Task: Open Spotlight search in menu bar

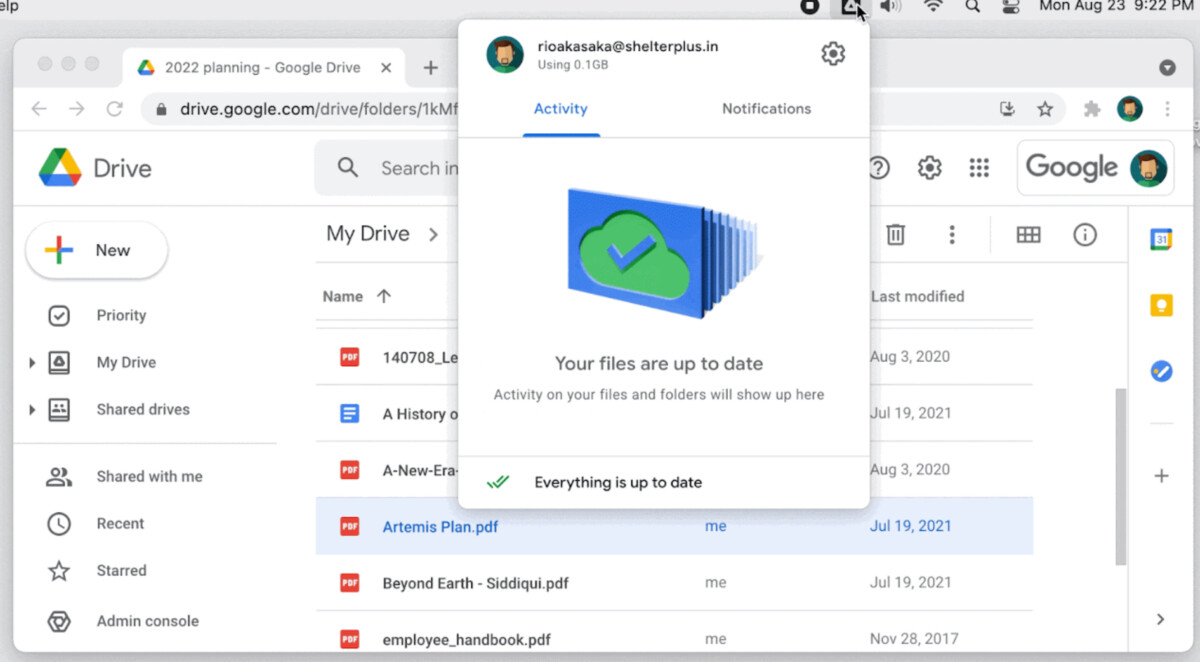Action: pos(972,7)
